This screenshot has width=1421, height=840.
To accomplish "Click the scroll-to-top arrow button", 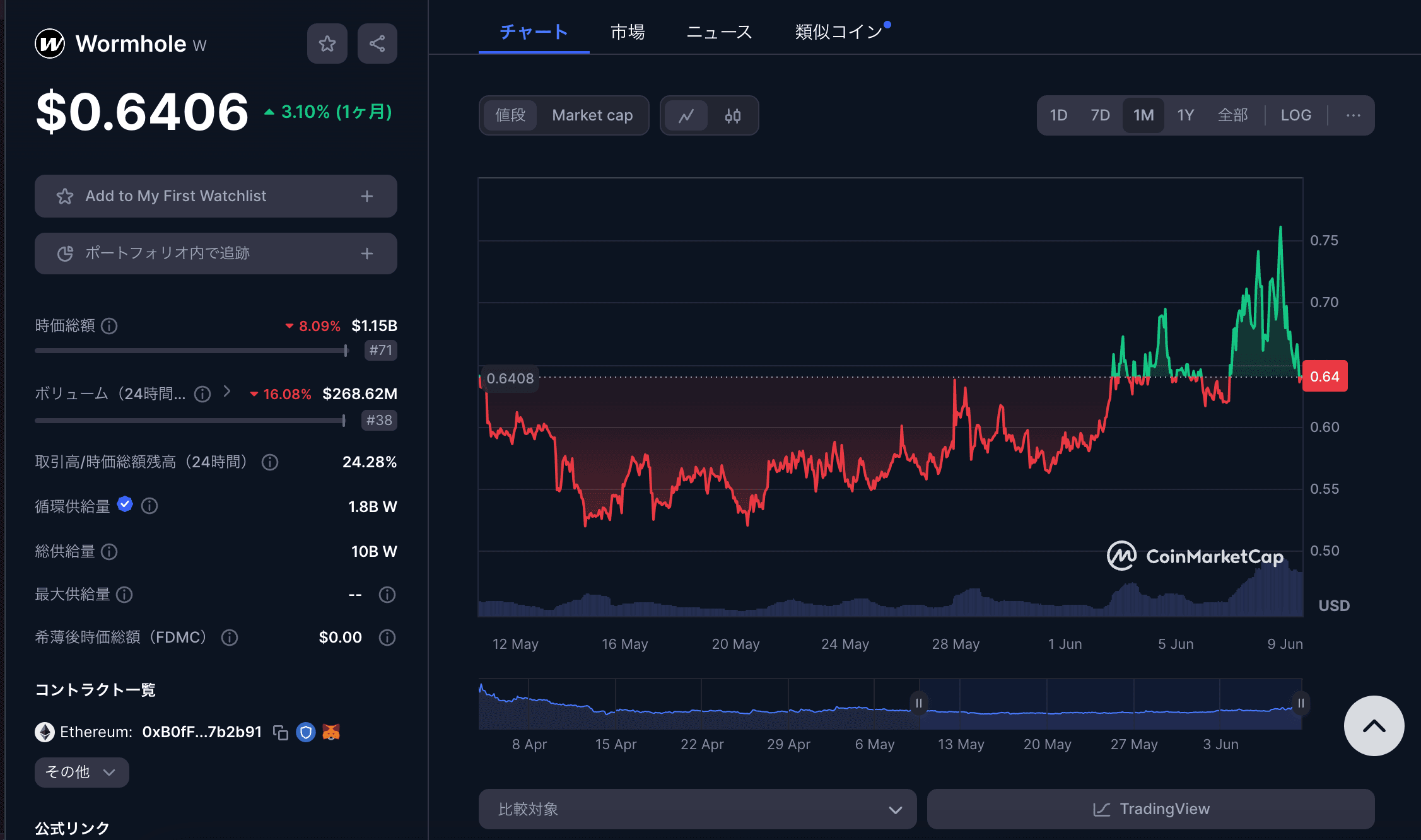I will (x=1374, y=726).
